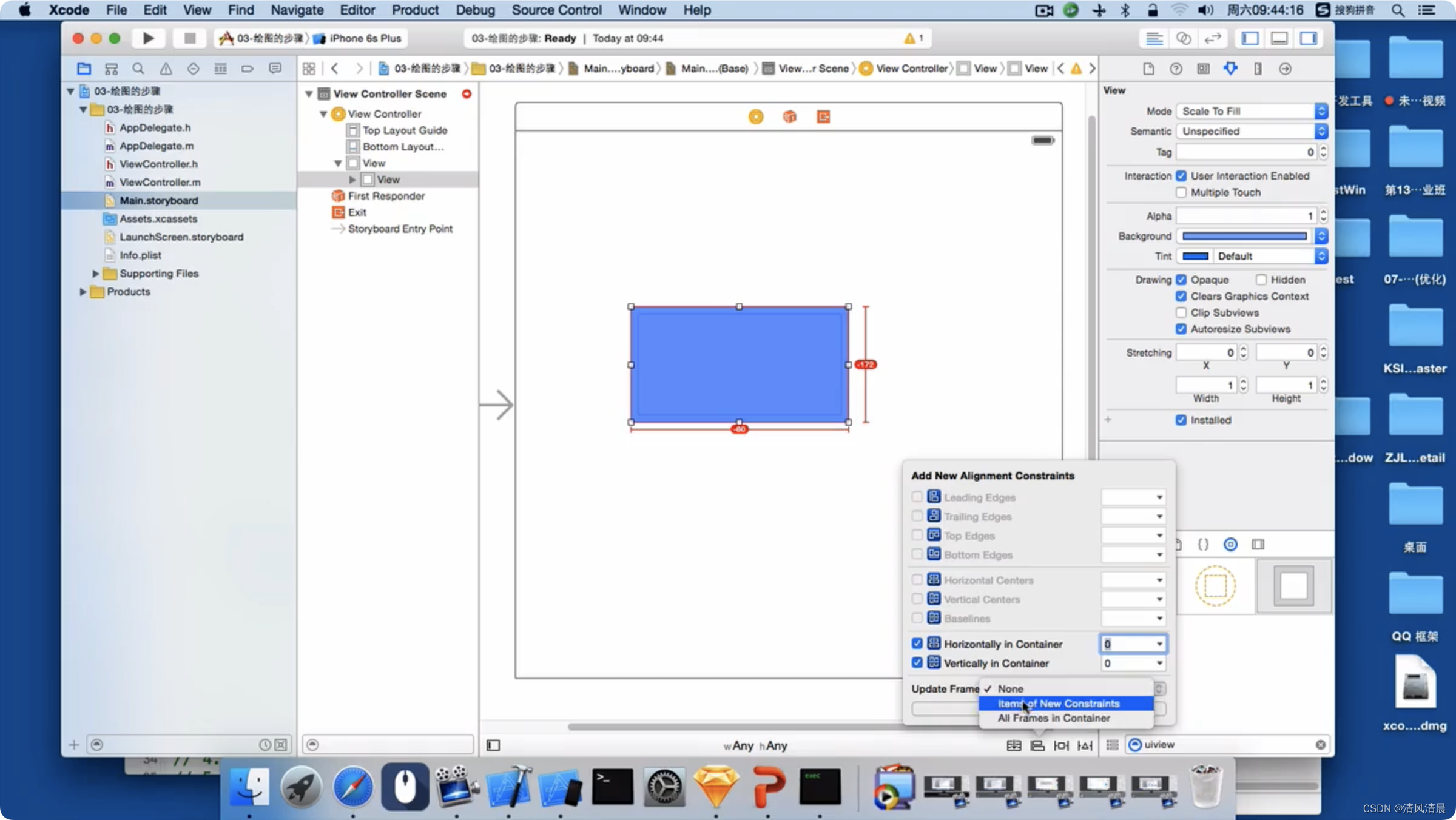
Task: Click the Resolve Auto Layout Issues icon
Action: pos(1085,745)
